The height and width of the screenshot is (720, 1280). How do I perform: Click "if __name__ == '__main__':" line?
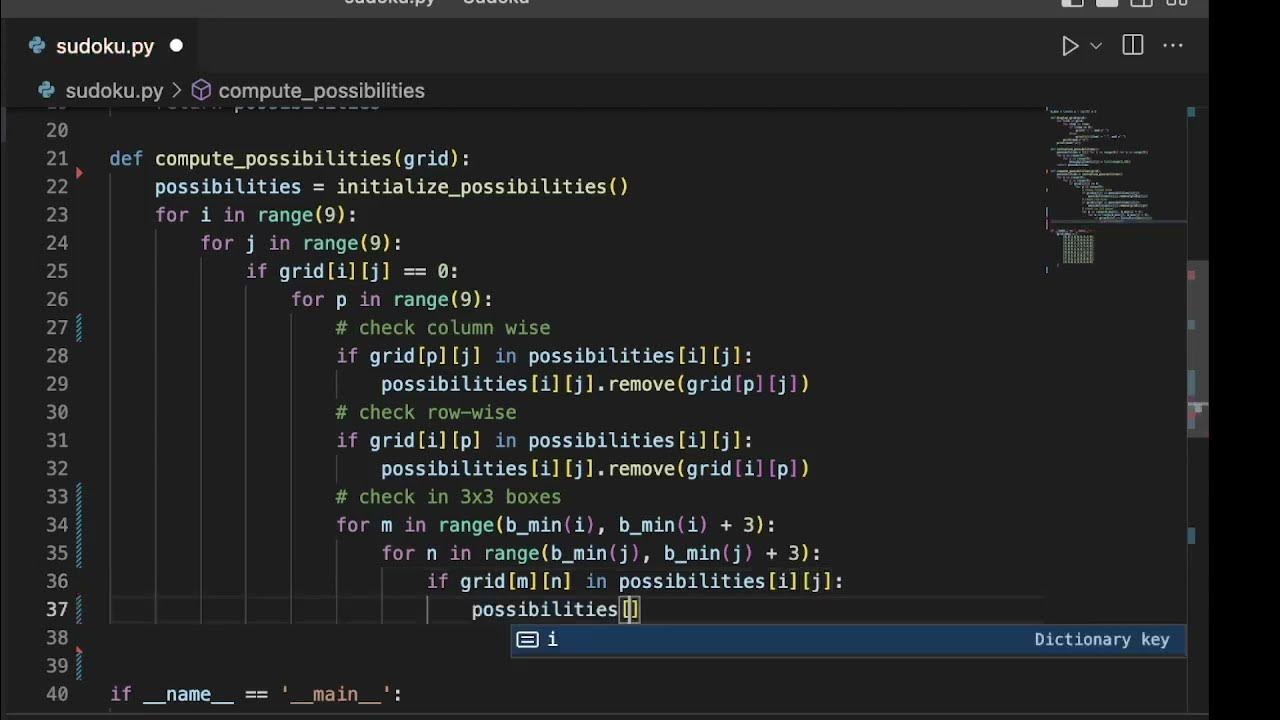pyautogui.click(x=256, y=694)
